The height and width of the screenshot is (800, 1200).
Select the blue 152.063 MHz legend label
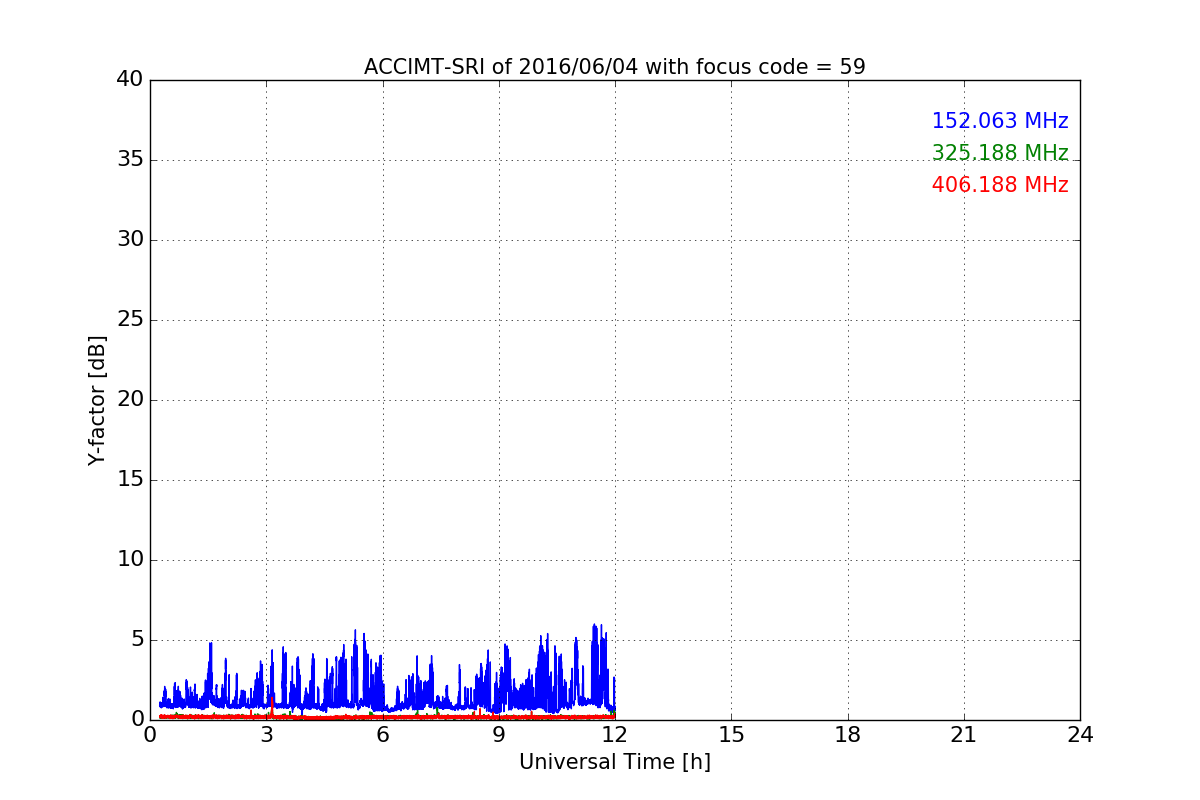coord(1000,121)
